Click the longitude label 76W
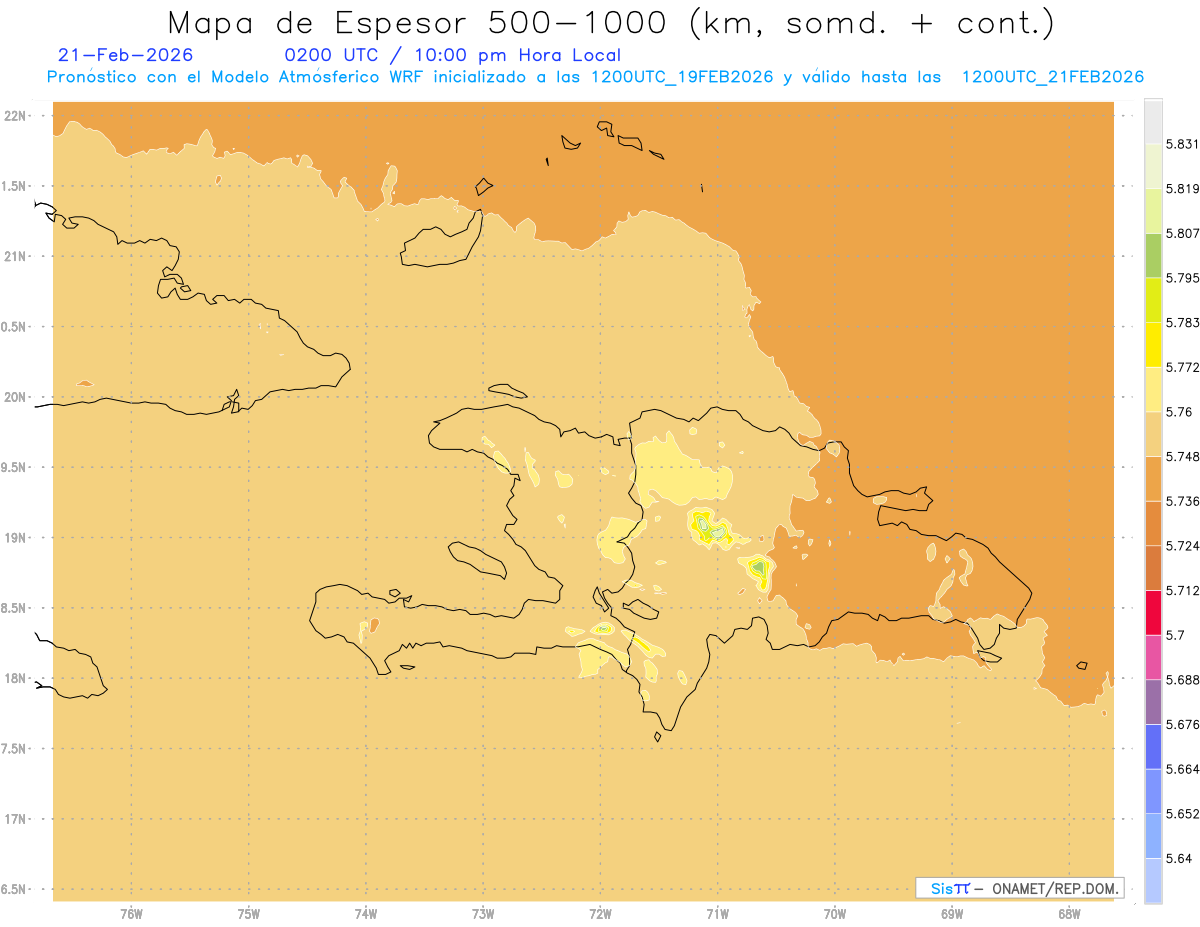Viewport: 1200px width, 927px height. 131,913
